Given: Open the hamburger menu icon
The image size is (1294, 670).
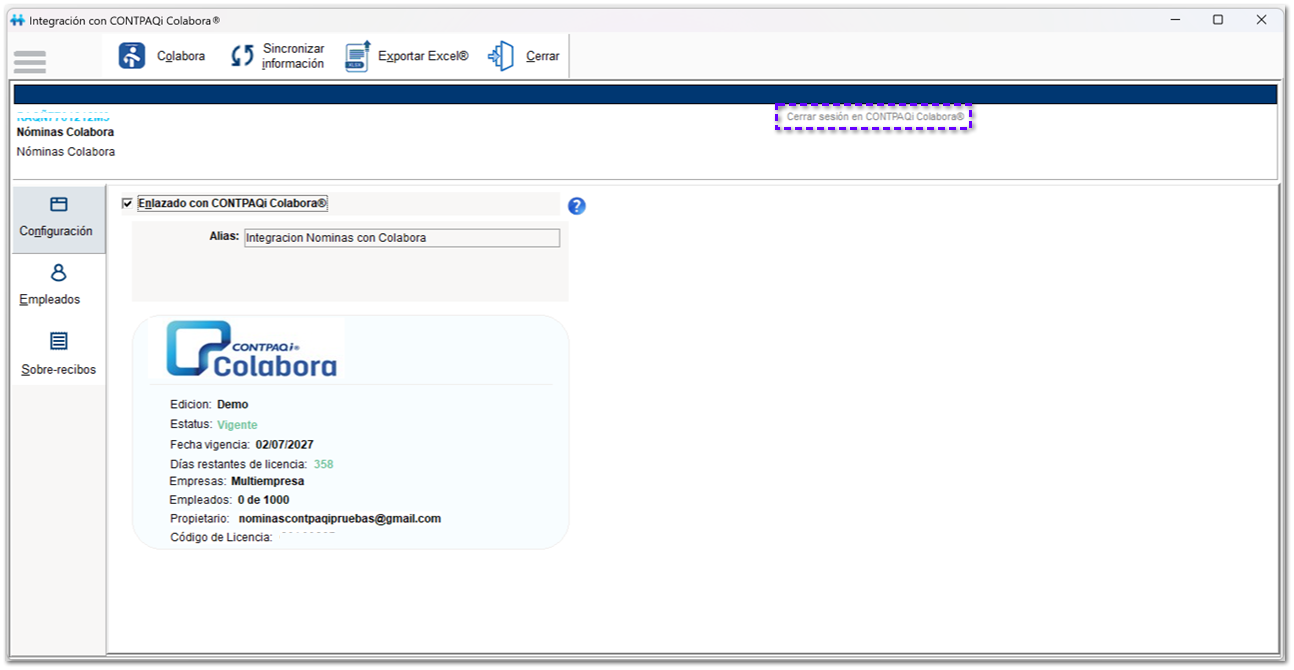Looking at the screenshot, I should pyautogui.click(x=30, y=61).
